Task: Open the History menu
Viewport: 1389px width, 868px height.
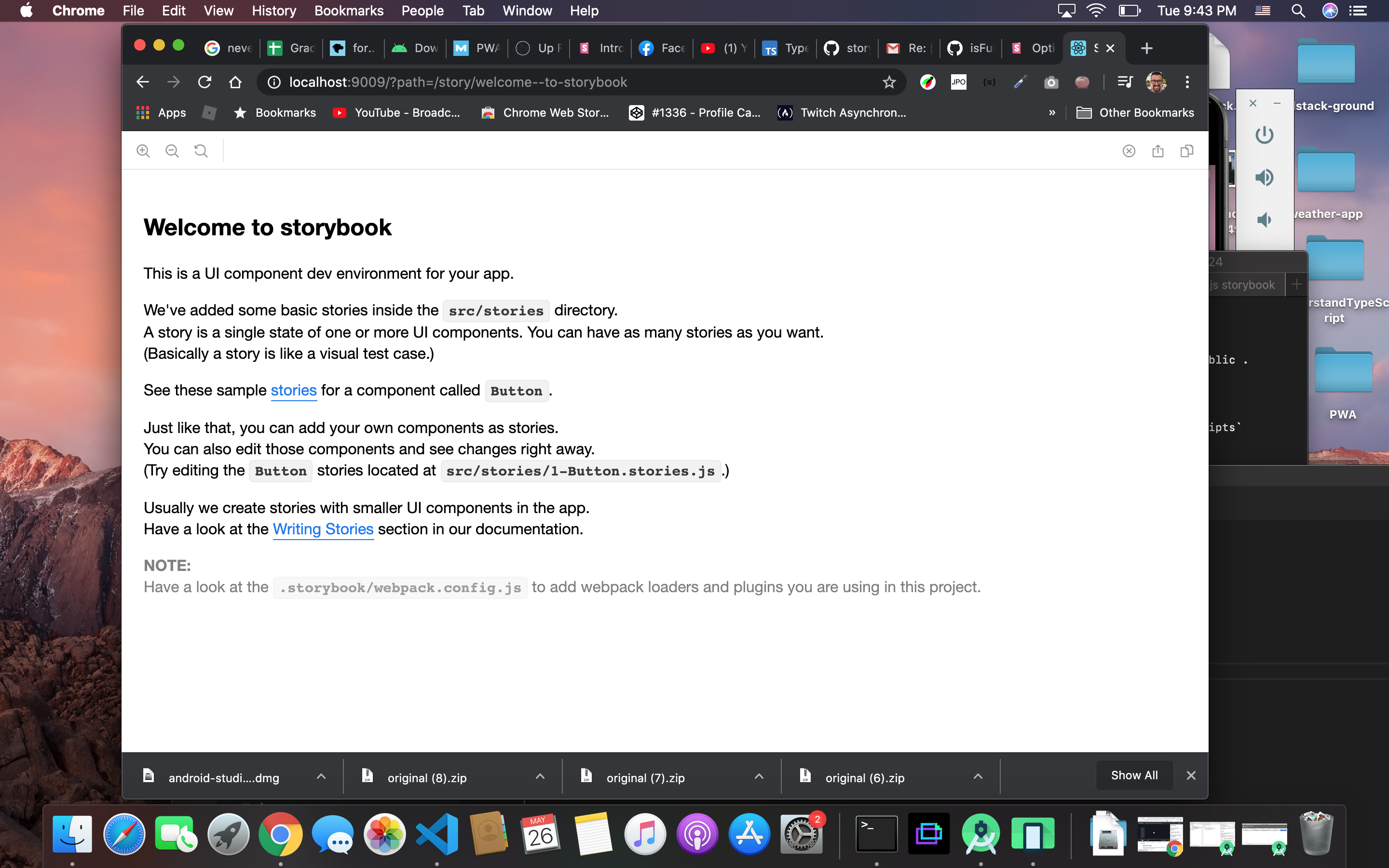Action: click(x=273, y=10)
